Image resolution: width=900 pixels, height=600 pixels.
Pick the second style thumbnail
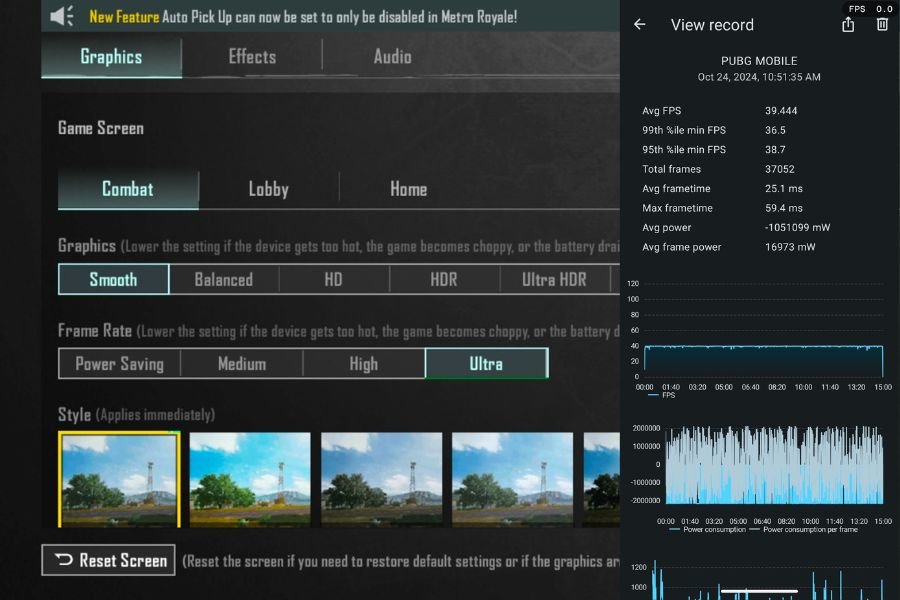(250, 479)
